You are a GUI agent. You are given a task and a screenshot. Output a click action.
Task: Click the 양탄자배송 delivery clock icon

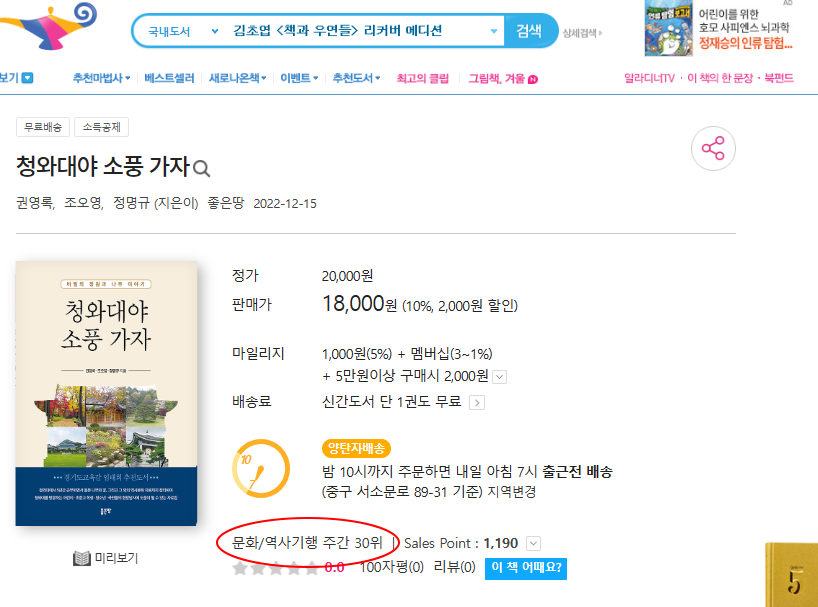pos(261,468)
